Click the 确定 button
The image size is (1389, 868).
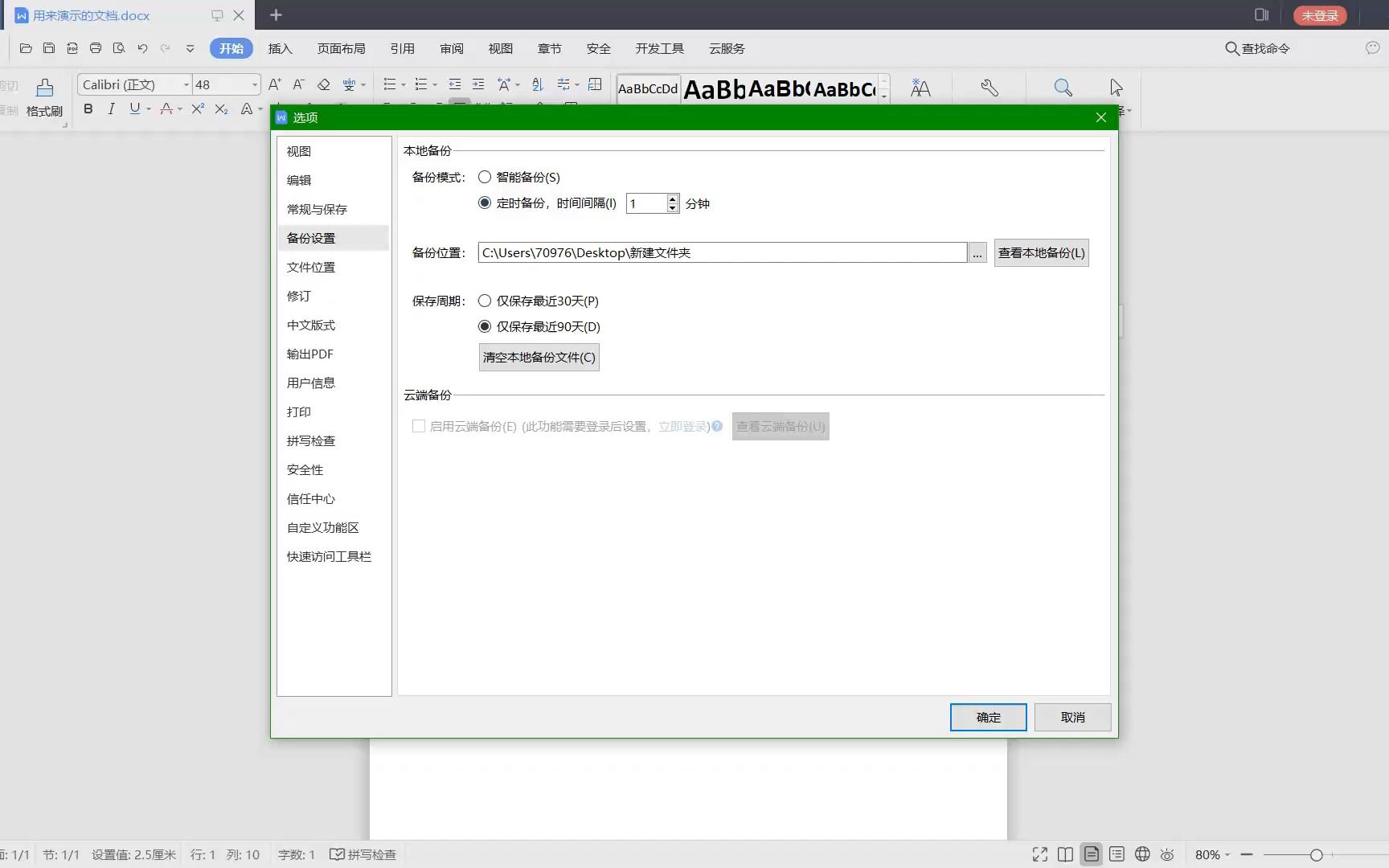[988, 717]
